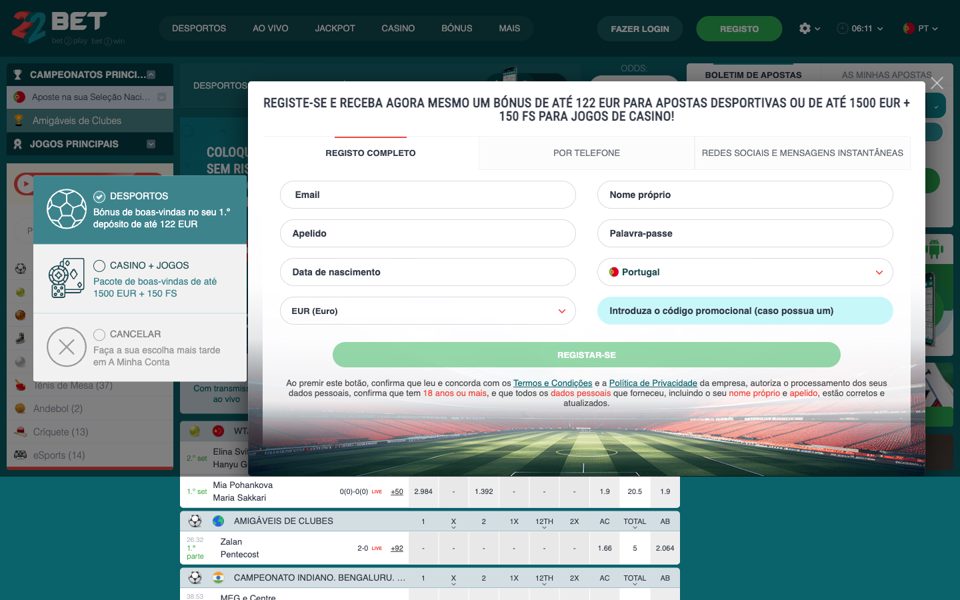Click the eSports gamepad icon in sidebar
Image resolution: width=960 pixels, height=600 pixels.
tap(20, 455)
